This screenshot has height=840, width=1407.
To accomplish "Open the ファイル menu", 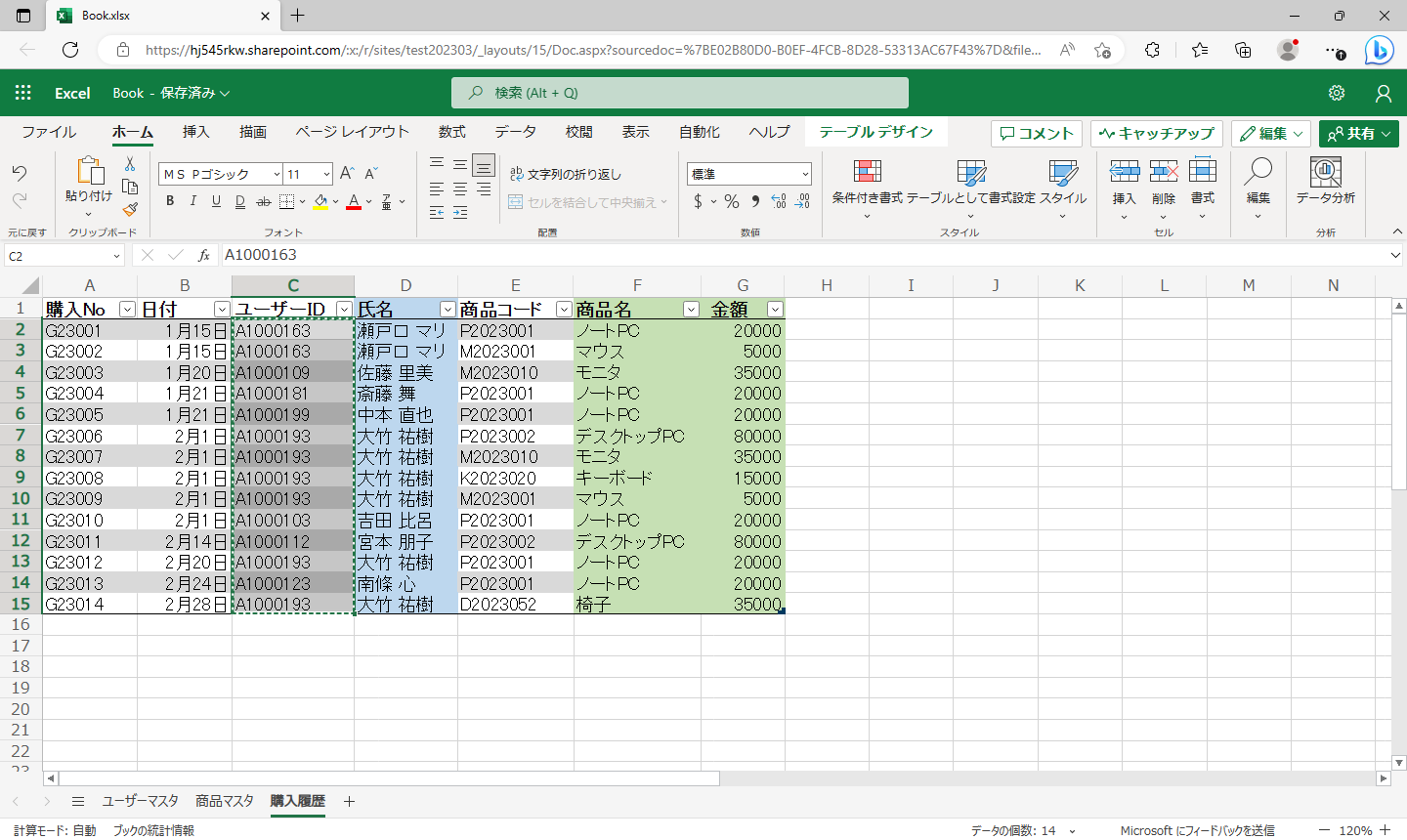I will point(50,132).
